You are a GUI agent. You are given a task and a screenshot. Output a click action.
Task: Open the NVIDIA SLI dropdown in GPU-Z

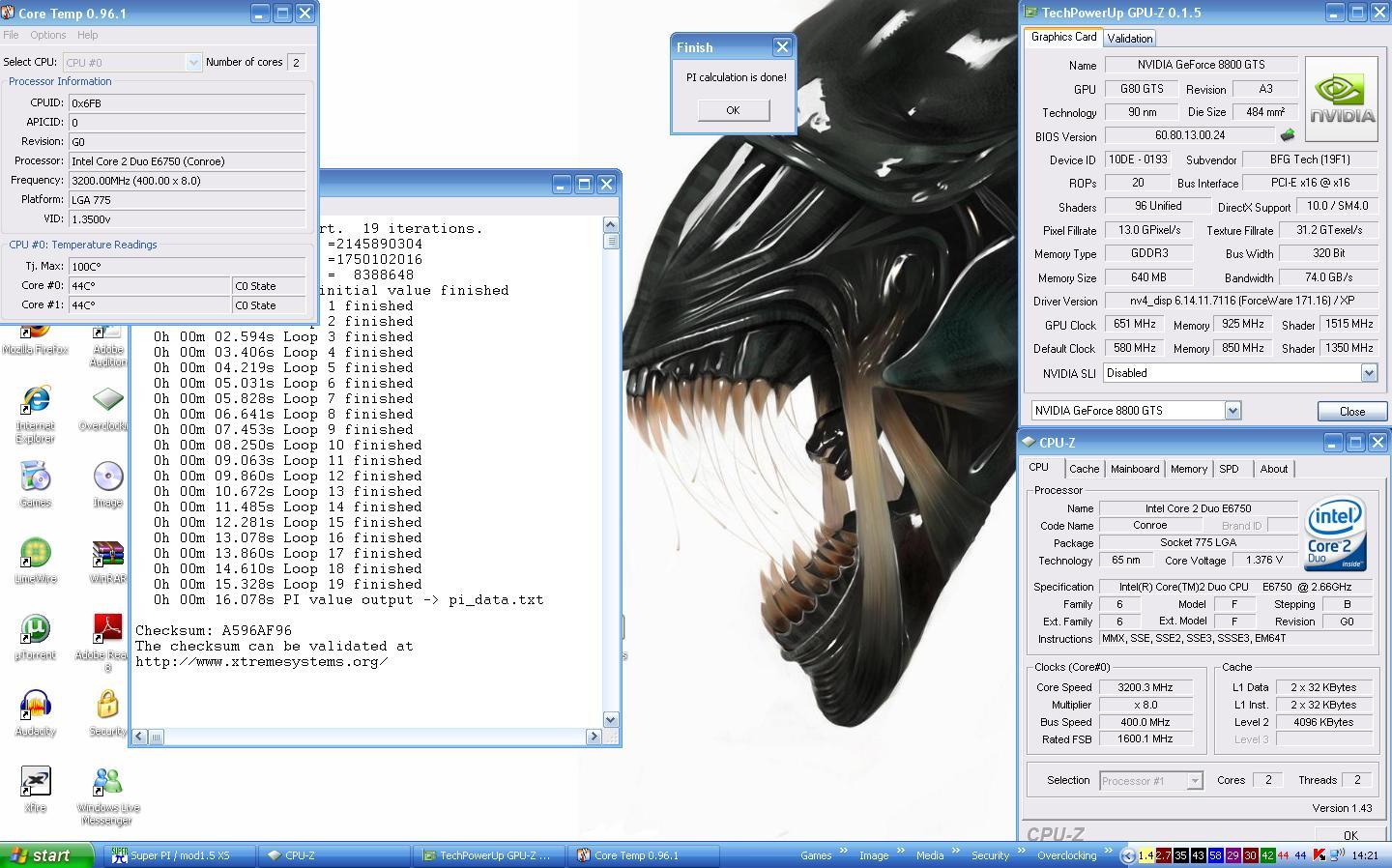[1368, 373]
